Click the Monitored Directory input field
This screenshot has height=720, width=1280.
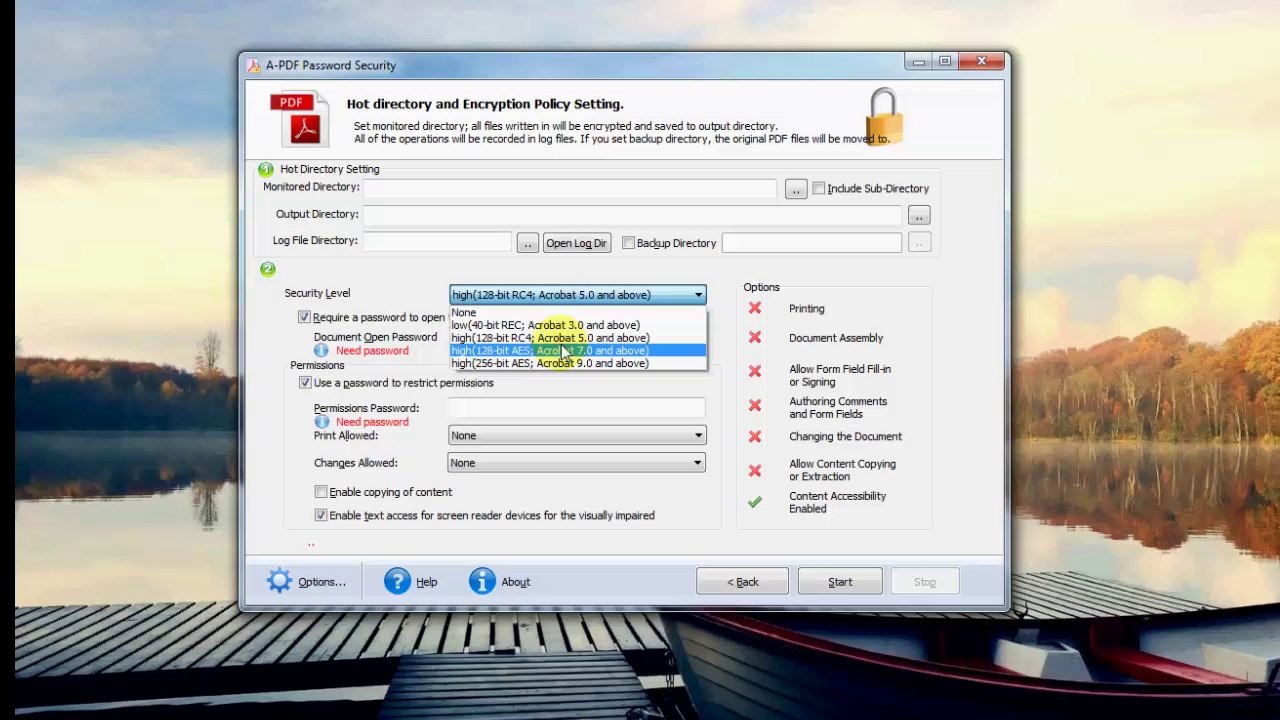[x=570, y=188]
